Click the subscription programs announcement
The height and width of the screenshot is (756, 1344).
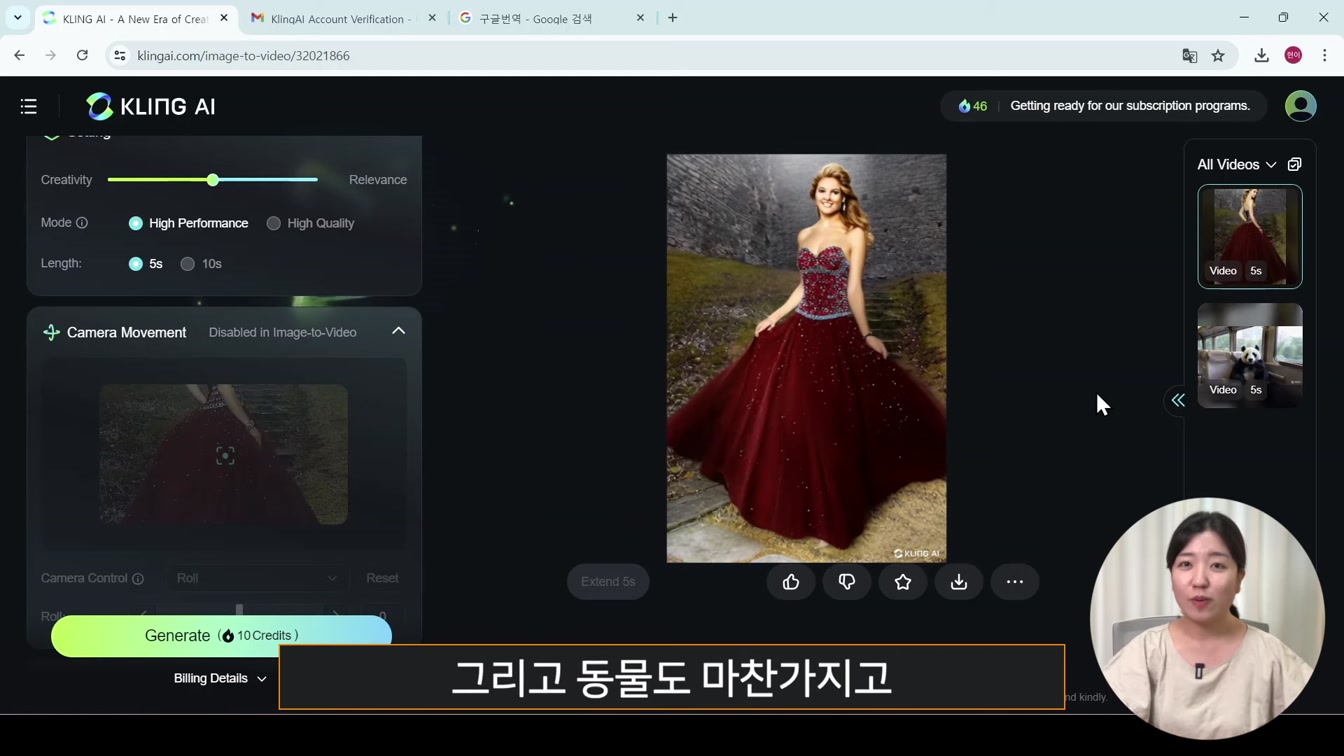pos(1130,106)
